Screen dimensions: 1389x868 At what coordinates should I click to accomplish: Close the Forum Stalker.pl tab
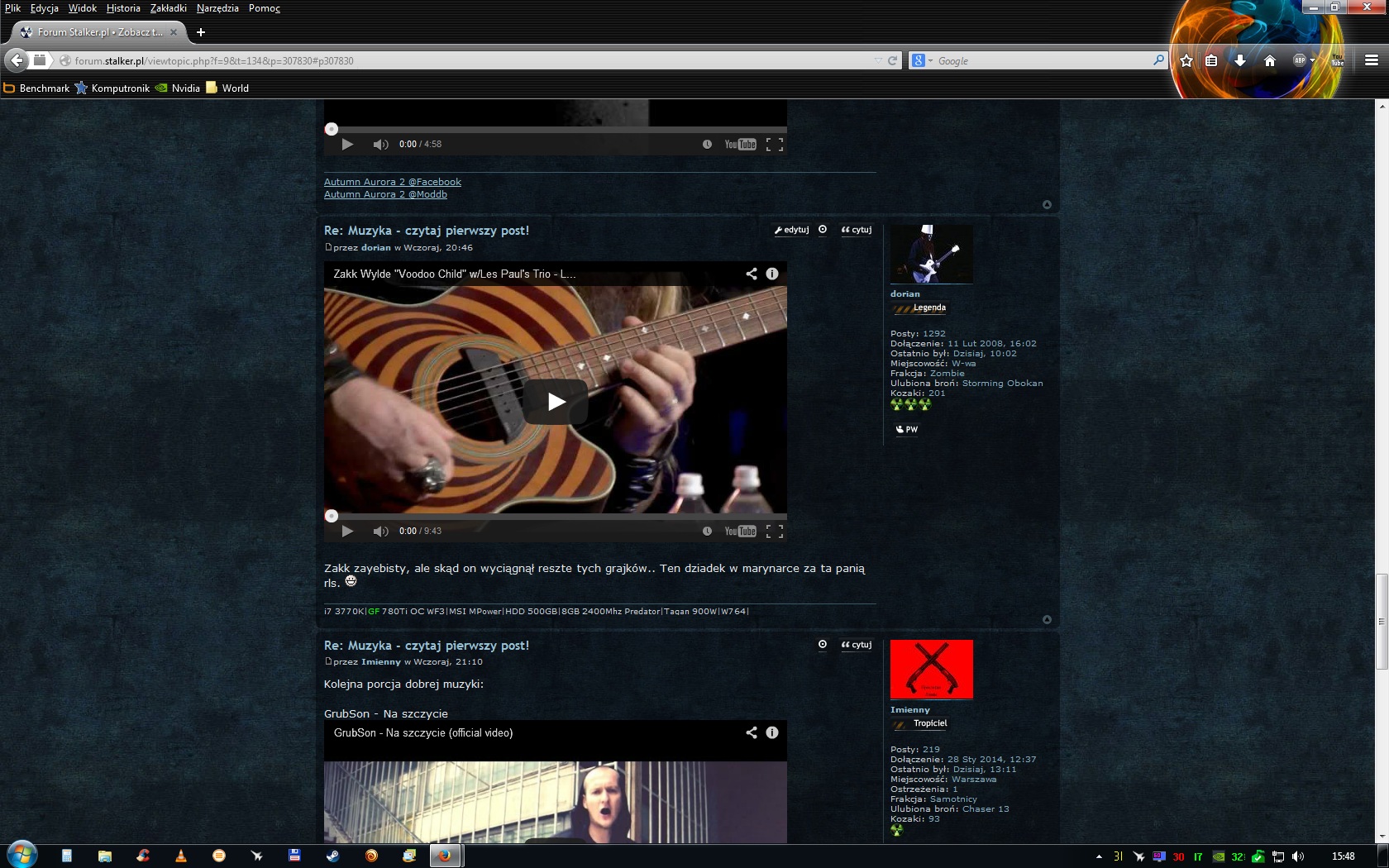pyautogui.click(x=174, y=32)
